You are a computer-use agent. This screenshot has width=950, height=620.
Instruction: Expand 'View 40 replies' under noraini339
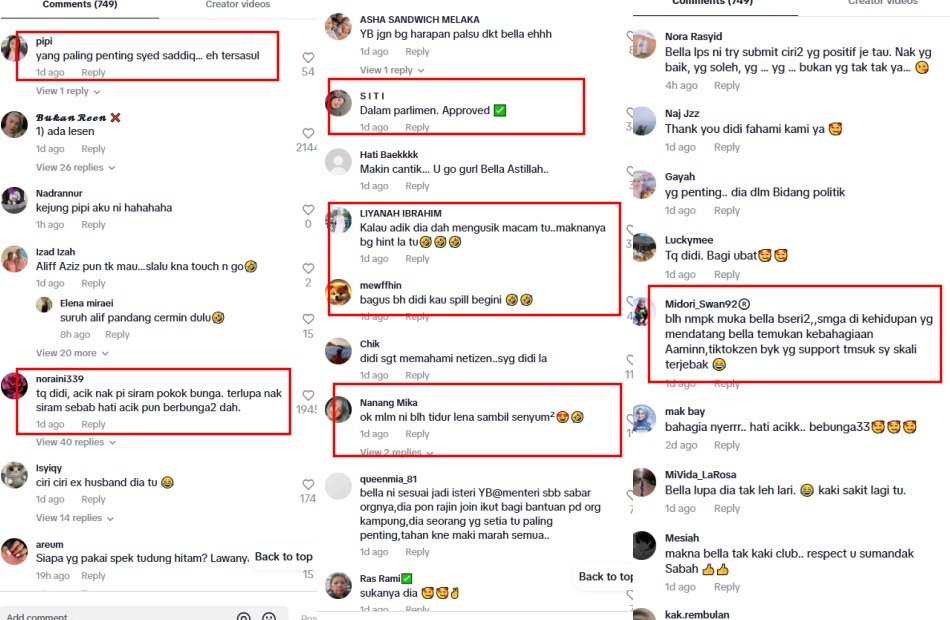76,442
